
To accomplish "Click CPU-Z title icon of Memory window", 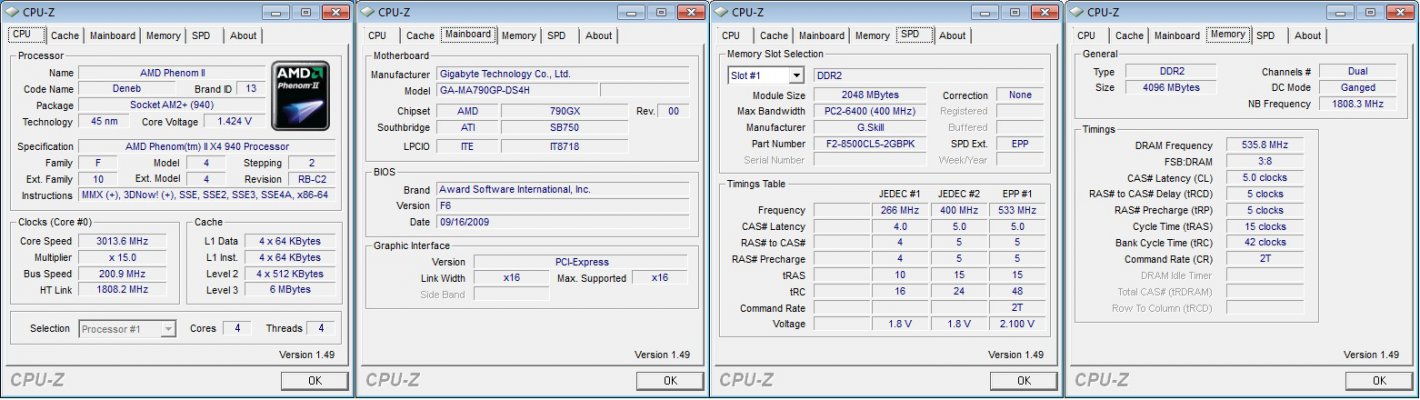I will pyautogui.click(x=1077, y=11).
